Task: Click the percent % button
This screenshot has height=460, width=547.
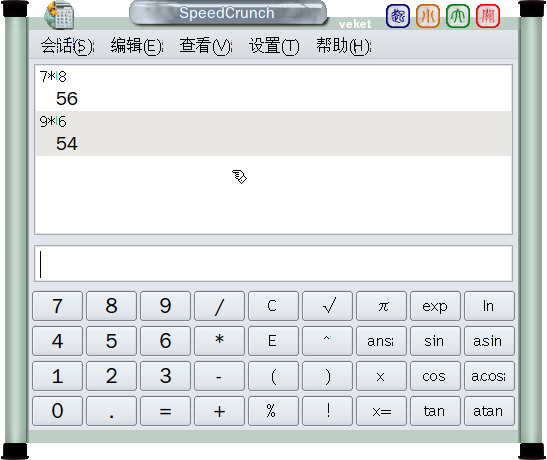Action: pos(274,411)
